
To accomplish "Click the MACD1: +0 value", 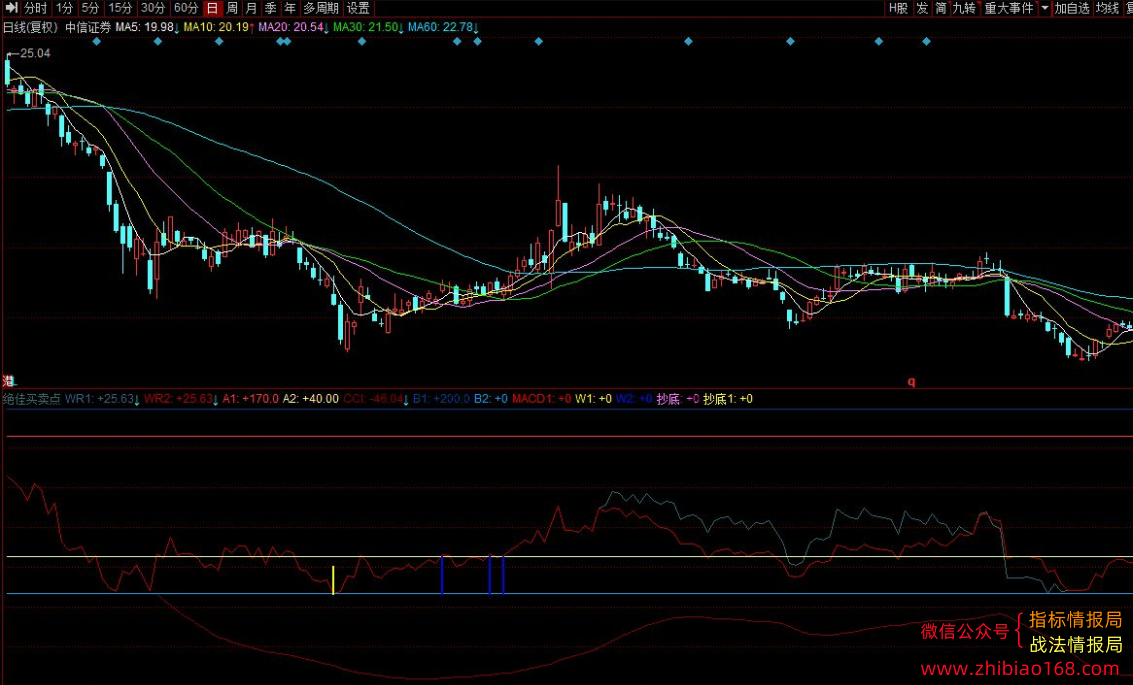I will (x=542, y=399).
